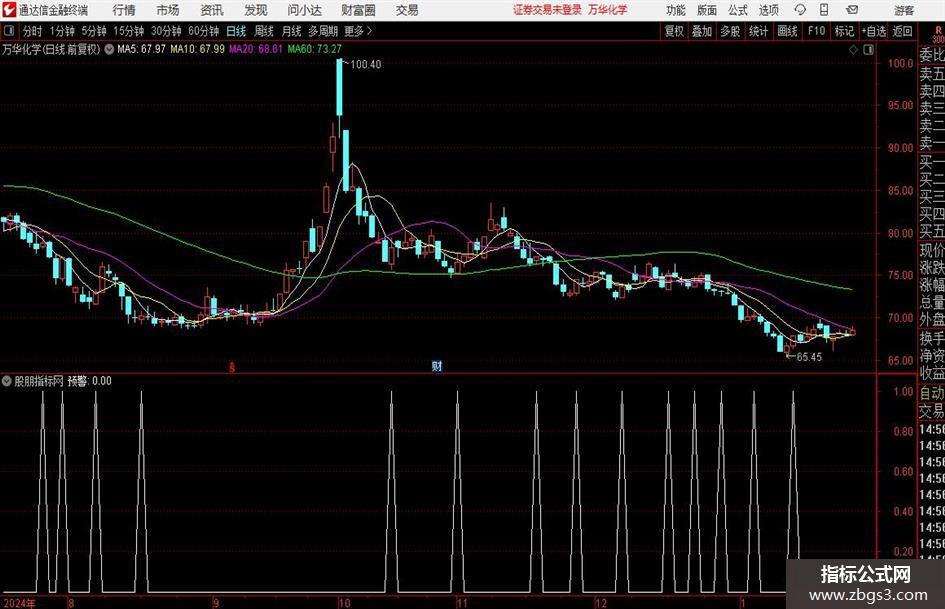Click the MA10: 67.99 indicator label

click(197, 49)
